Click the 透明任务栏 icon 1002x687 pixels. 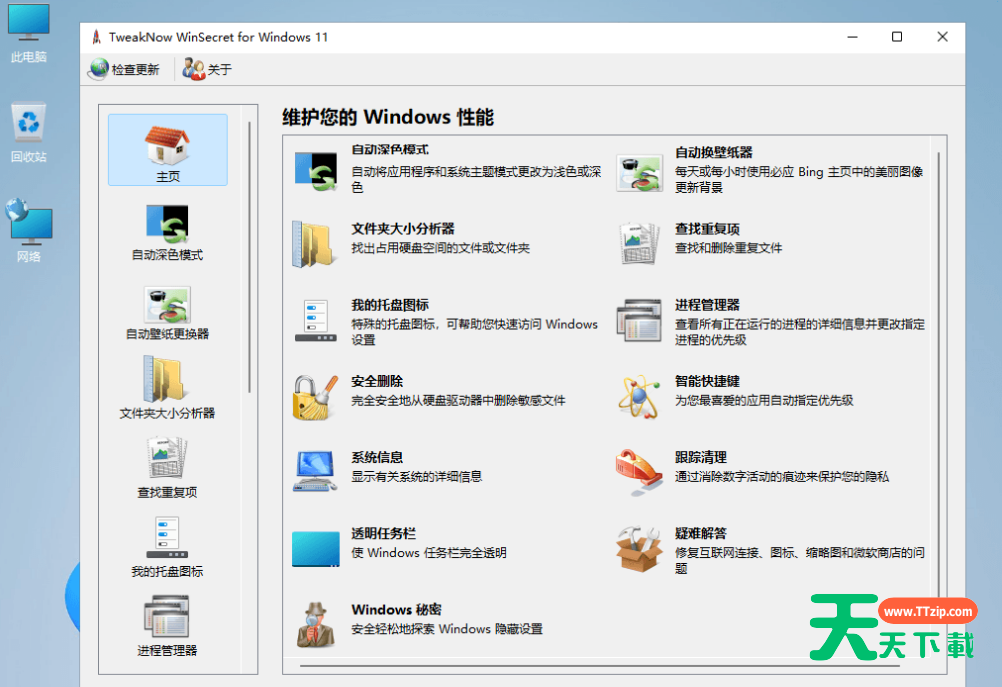coord(315,548)
